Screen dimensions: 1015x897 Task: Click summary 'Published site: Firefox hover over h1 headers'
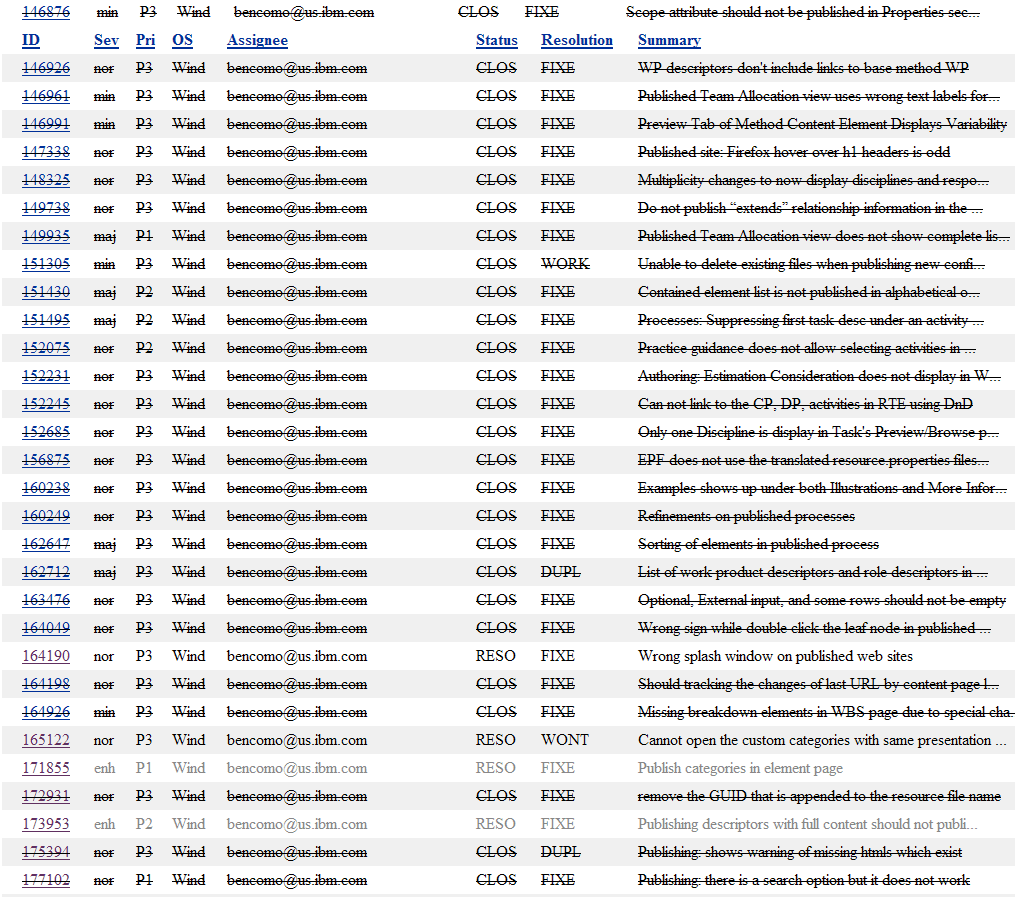(794, 152)
